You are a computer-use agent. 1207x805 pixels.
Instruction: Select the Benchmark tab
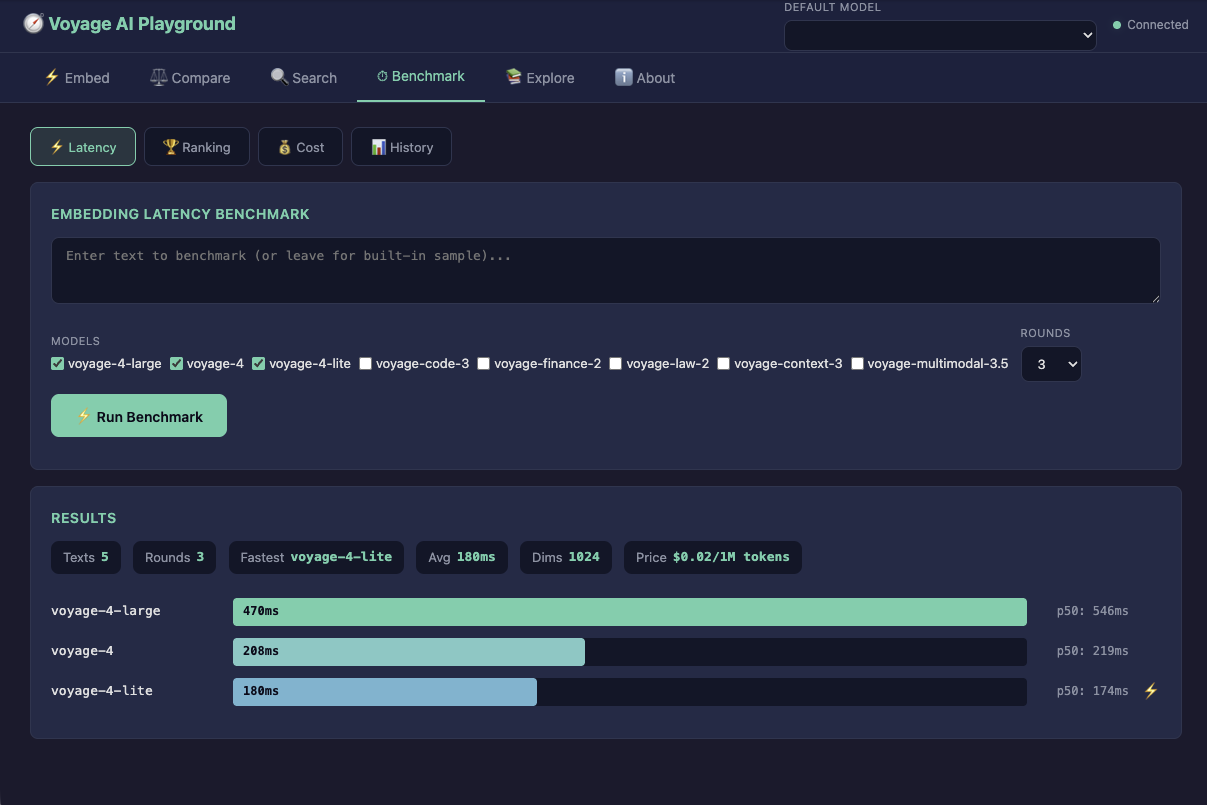point(421,76)
